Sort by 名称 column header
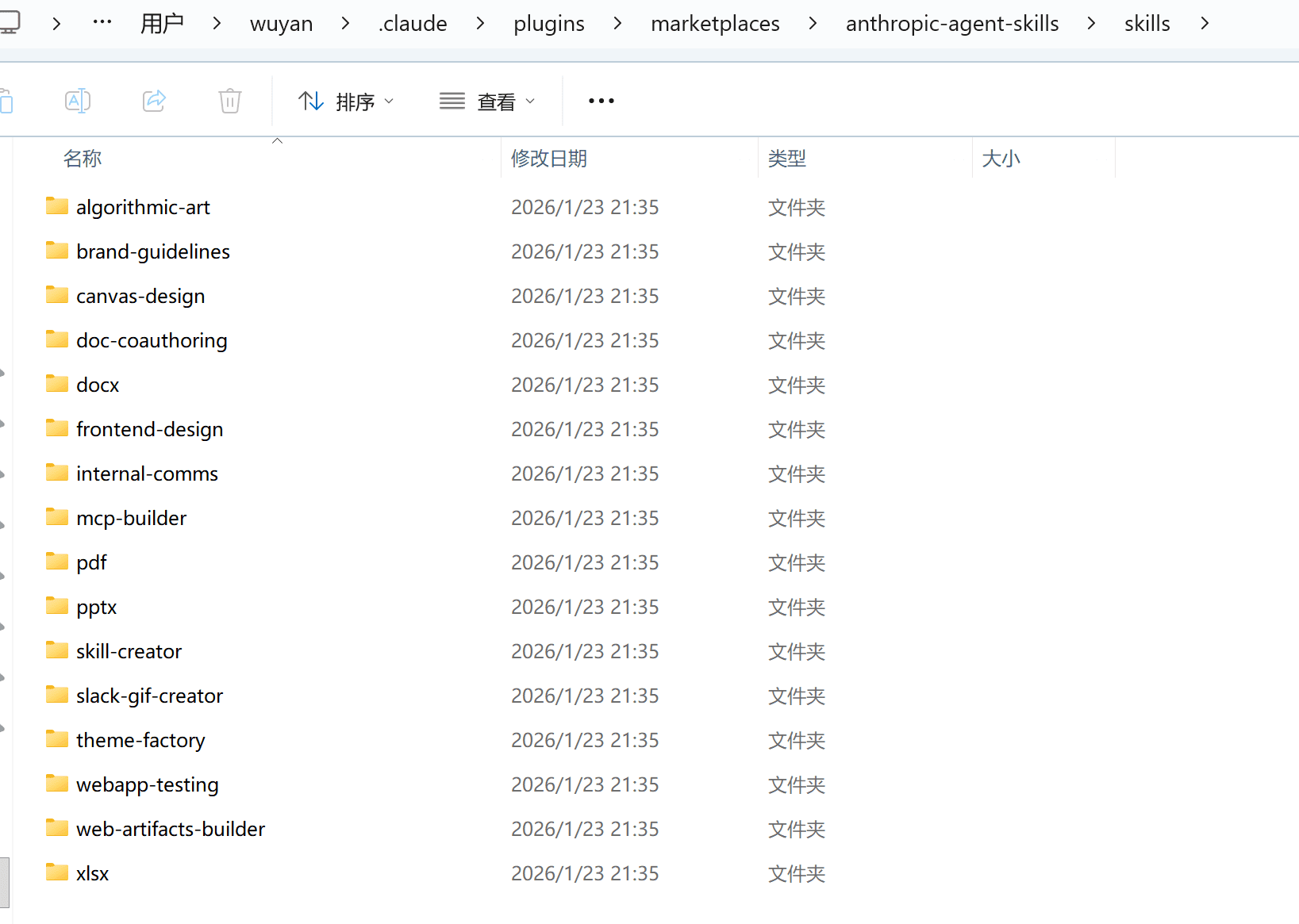This screenshot has width=1299, height=924. (83, 159)
